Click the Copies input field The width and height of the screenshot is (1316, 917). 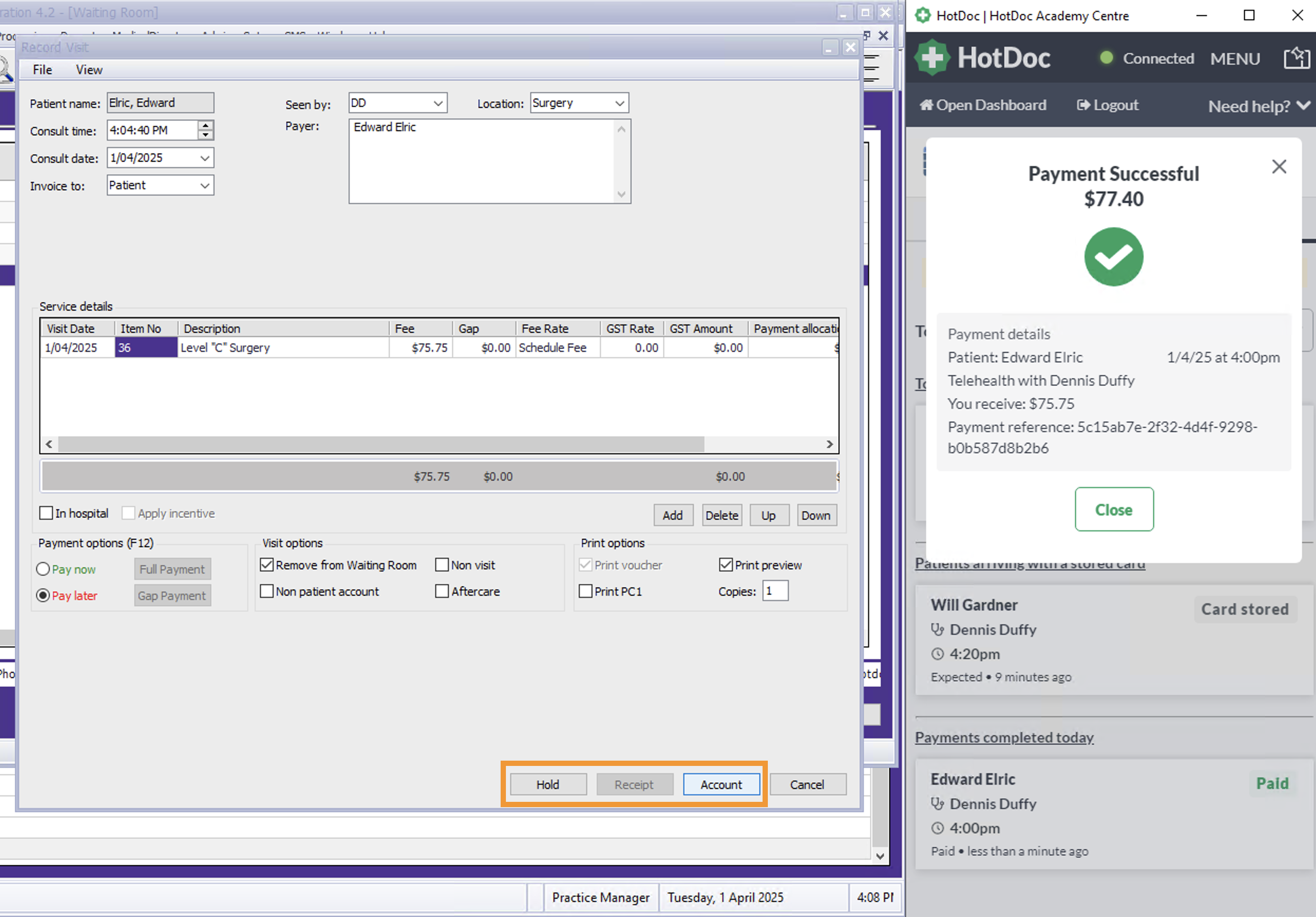(775, 591)
